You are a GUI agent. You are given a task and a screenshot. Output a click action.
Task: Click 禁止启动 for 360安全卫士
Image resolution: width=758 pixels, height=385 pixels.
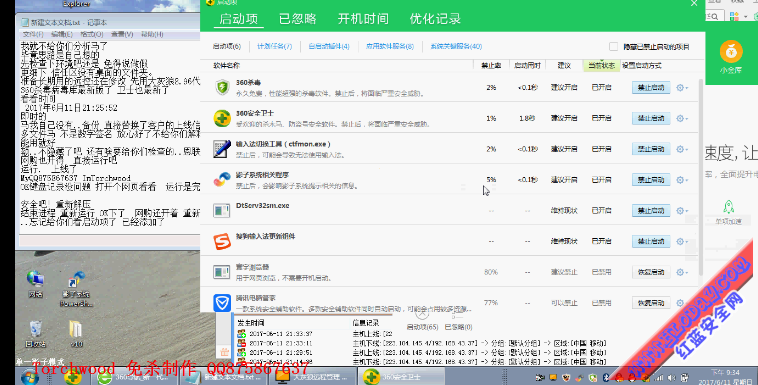point(651,118)
